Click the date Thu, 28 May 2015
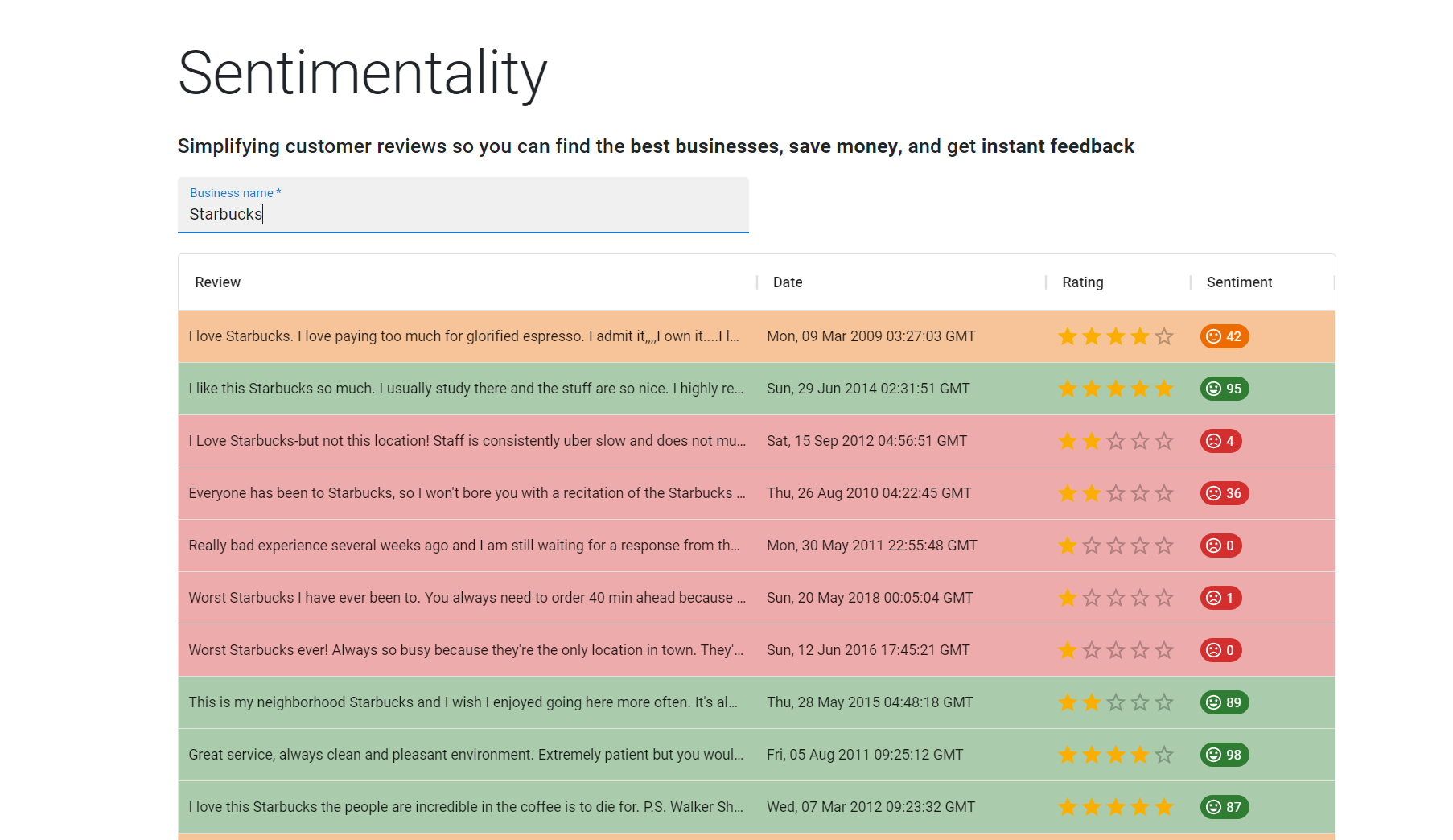 click(x=870, y=702)
